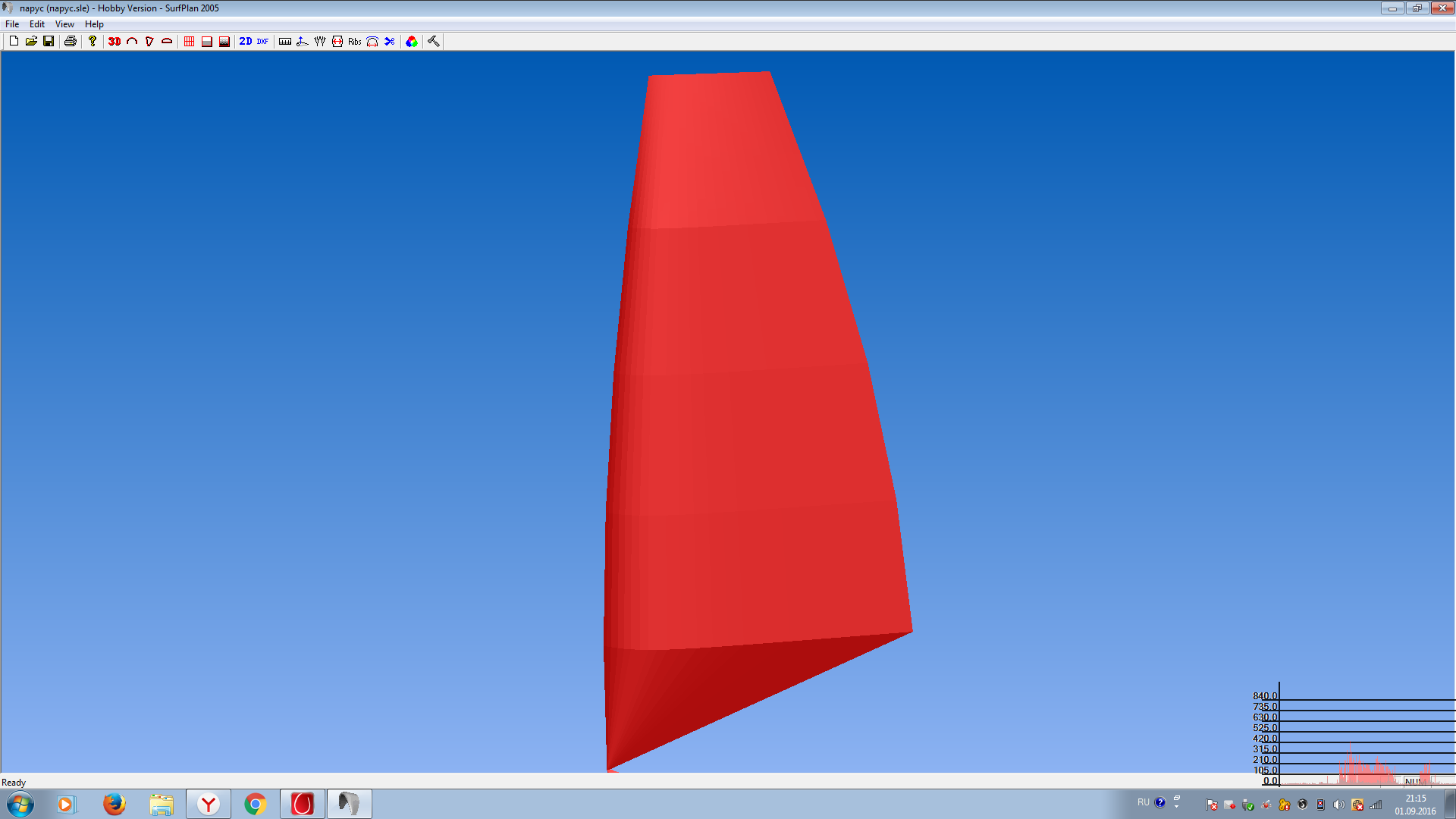This screenshot has width=1456, height=819.
Task: Open the Ribs tool
Action: coord(354,42)
